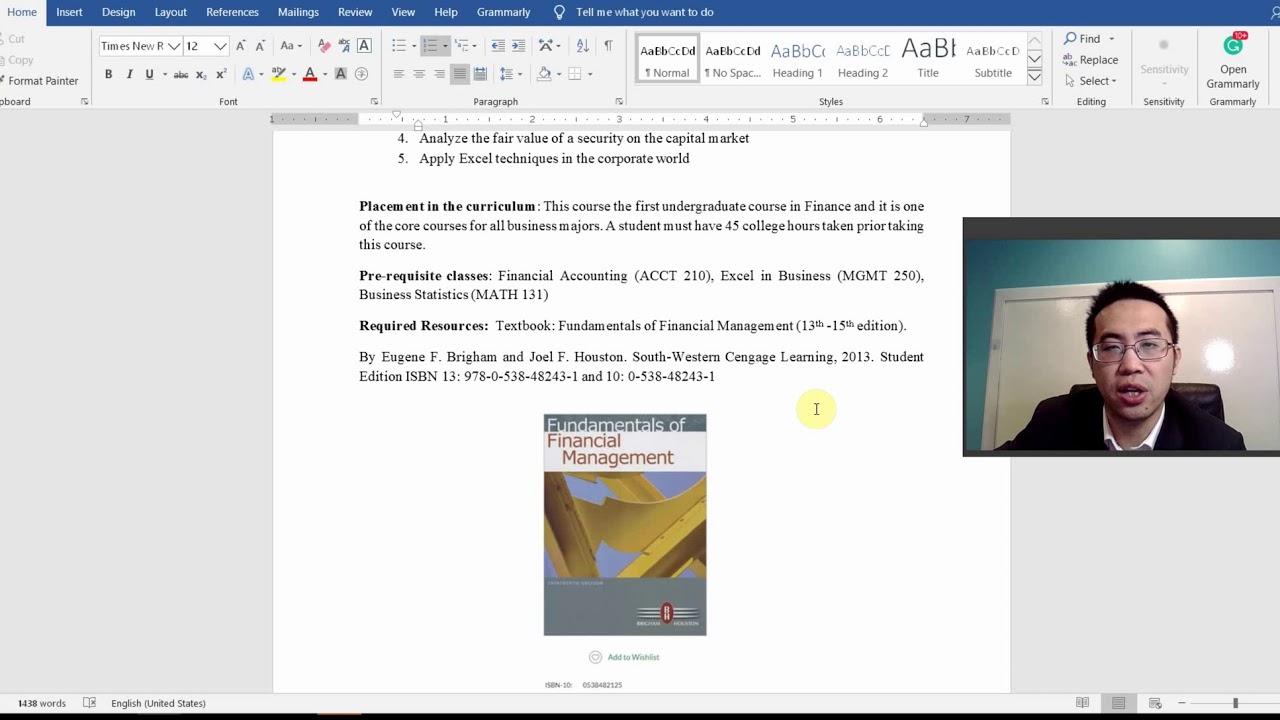Click the textbook cover image

[625, 524]
